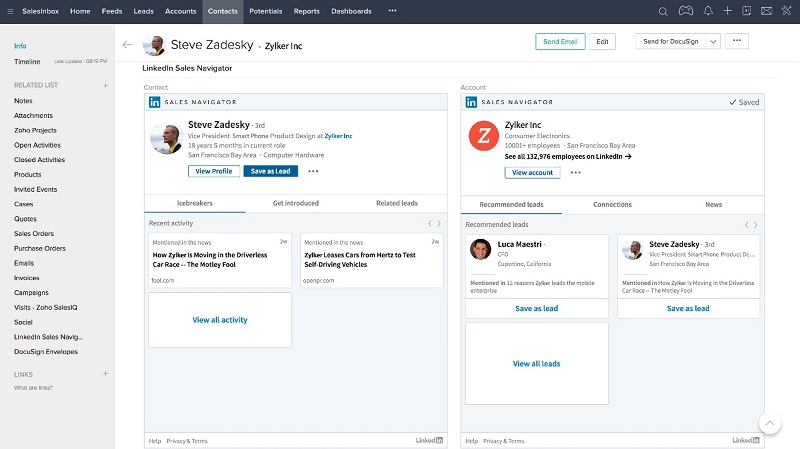The image size is (800, 449).
Task: Expand the Send for DocuSign dropdown arrow
Action: [712, 41]
